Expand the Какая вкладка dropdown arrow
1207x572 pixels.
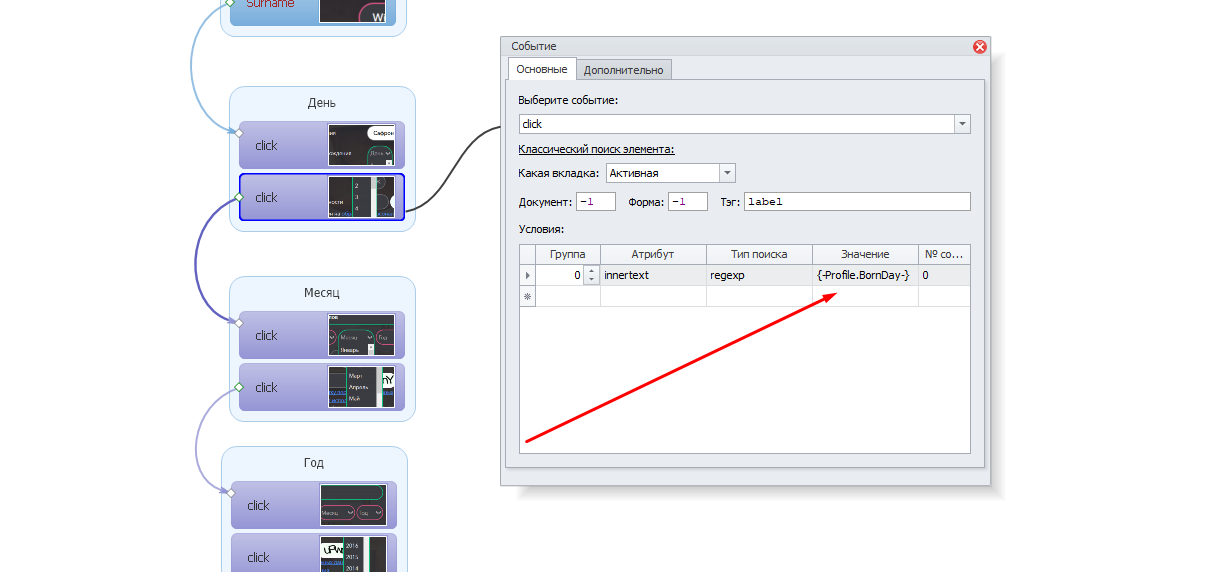point(728,173)
